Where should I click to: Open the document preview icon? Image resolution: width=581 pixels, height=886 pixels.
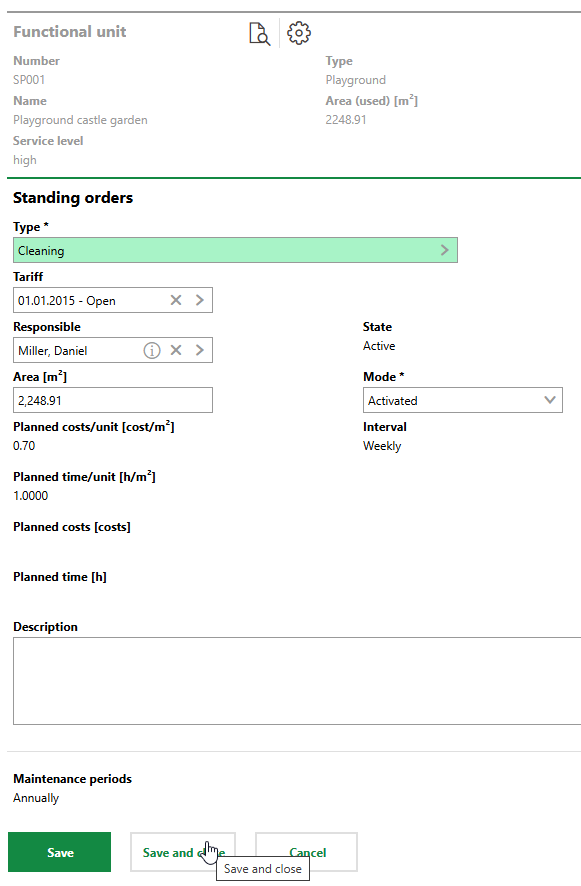(259, 33)
